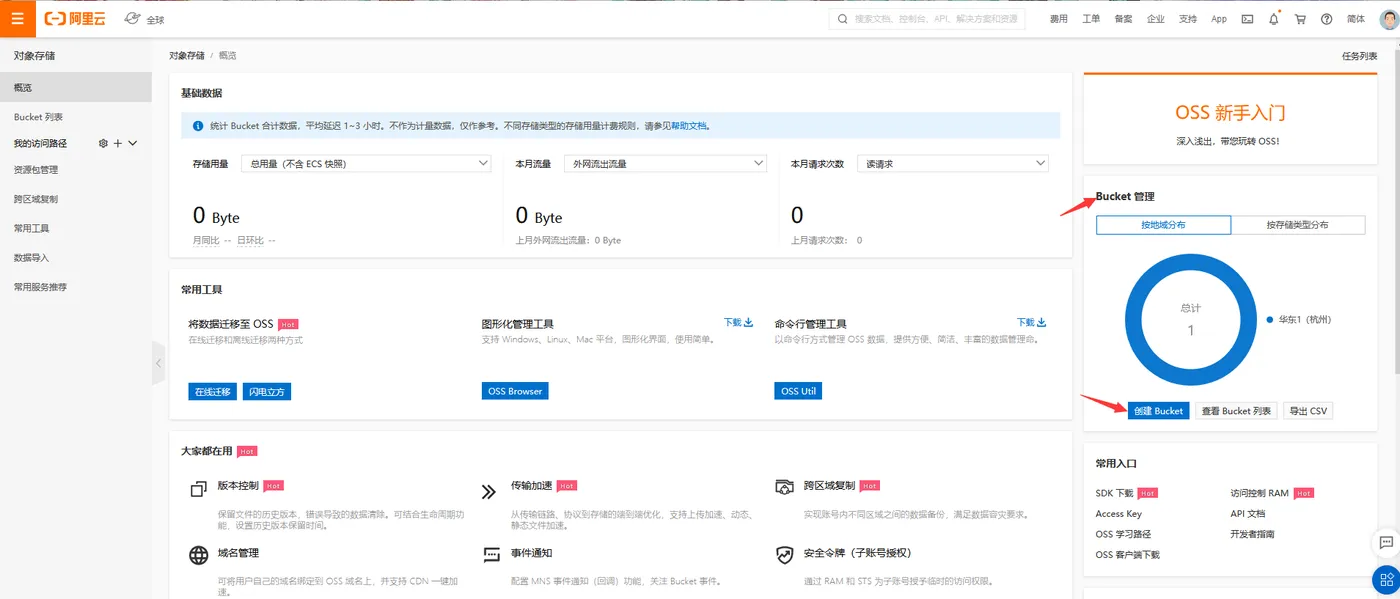The image size is (1400, 599).
Task: Click the search box for docs and consoles
Action: [x=927, y=19]
